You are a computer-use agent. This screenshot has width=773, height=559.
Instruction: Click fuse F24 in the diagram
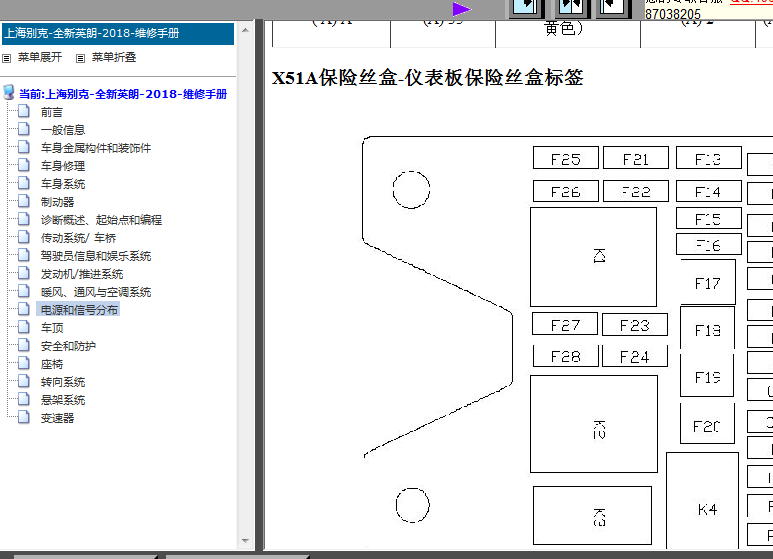pyautogui.click(x=635, y=355)
